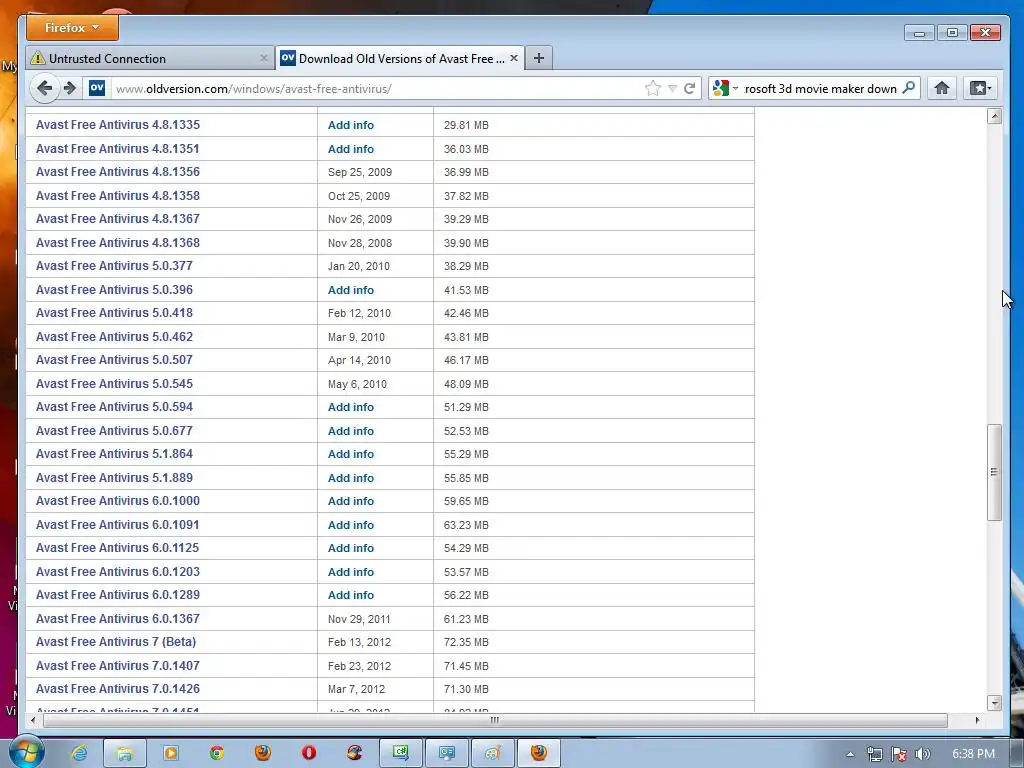Open Avast Free Antivirus 6.0.1000 link
Screen dimensions: 1024x768
(x=118, y=501)
